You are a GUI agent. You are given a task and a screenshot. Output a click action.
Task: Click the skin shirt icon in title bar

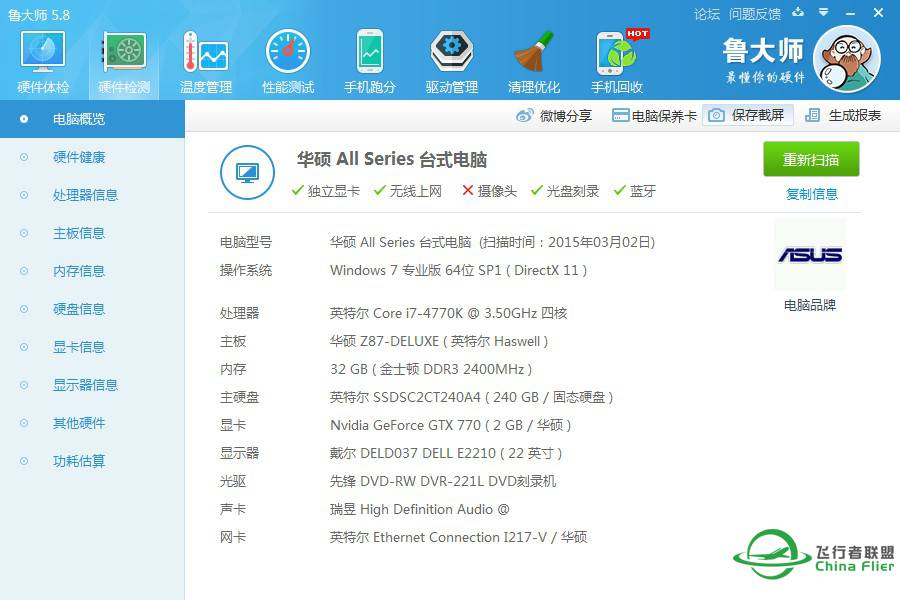(x=798, y=12)
